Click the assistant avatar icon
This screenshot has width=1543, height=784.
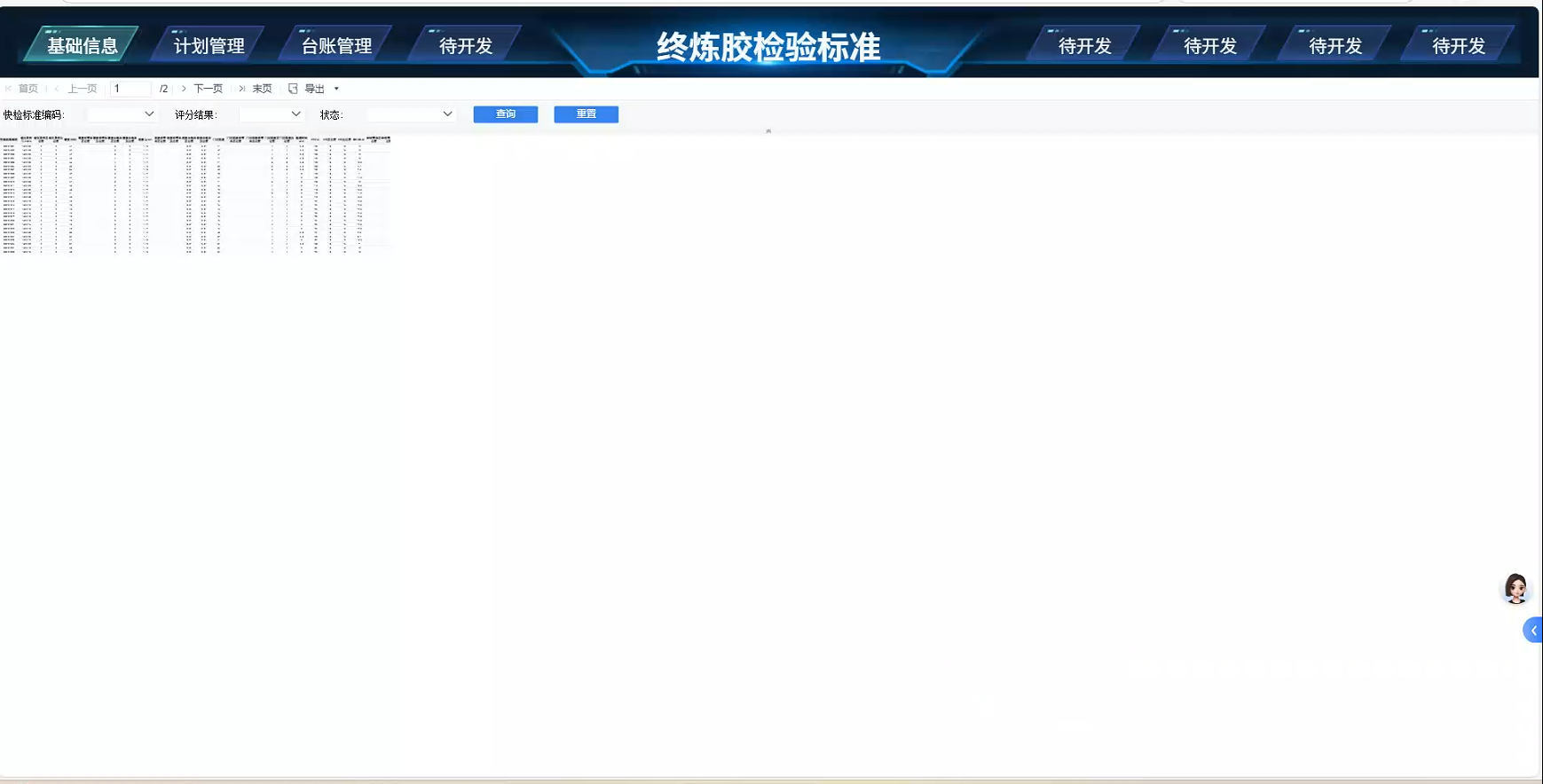pos(1515,588)
